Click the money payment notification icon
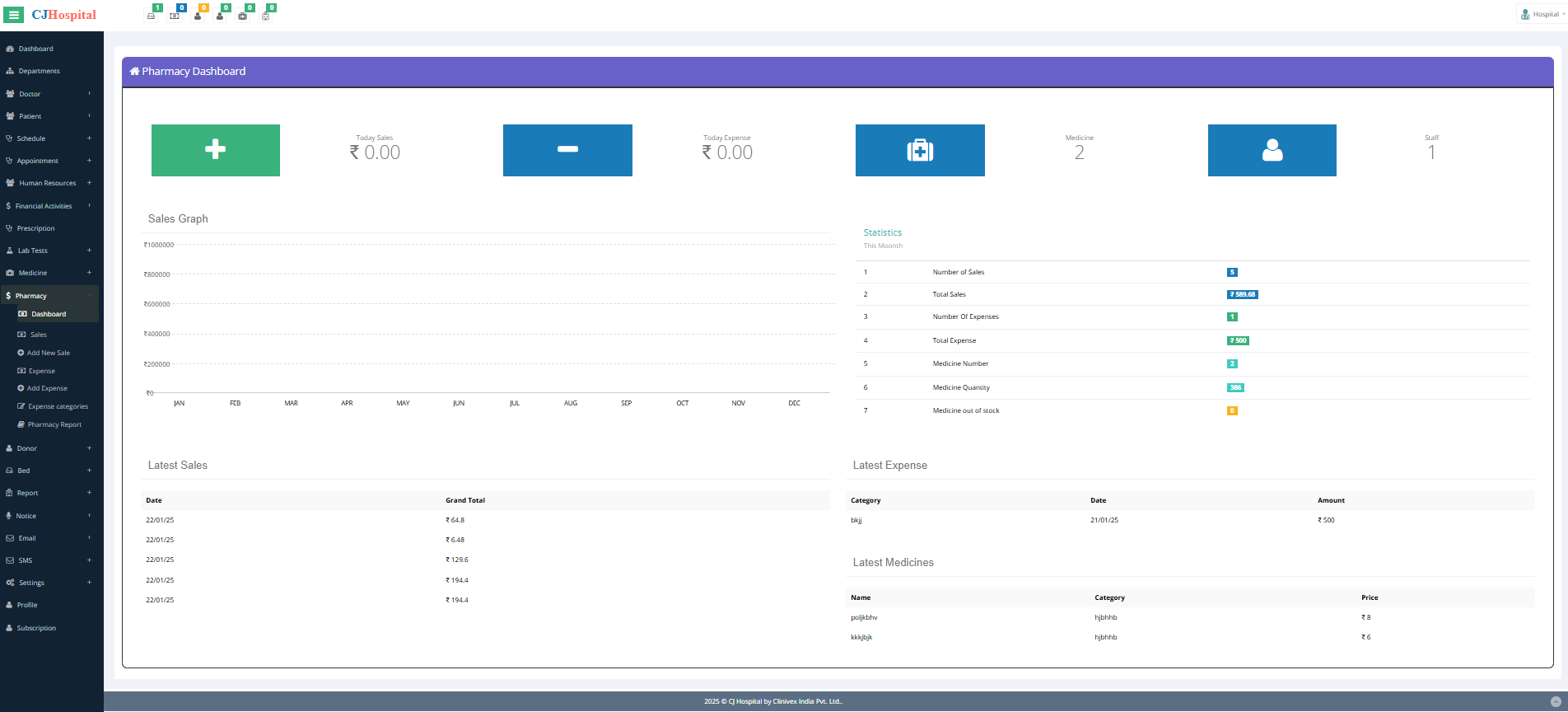The width and height of the screenshot is (1568, 712). [x=174, y=16]
